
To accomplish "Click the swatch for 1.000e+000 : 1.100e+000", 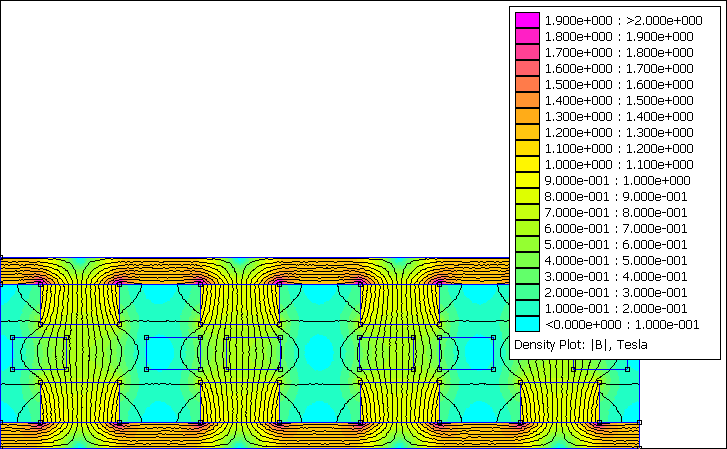I will (527, 164).
